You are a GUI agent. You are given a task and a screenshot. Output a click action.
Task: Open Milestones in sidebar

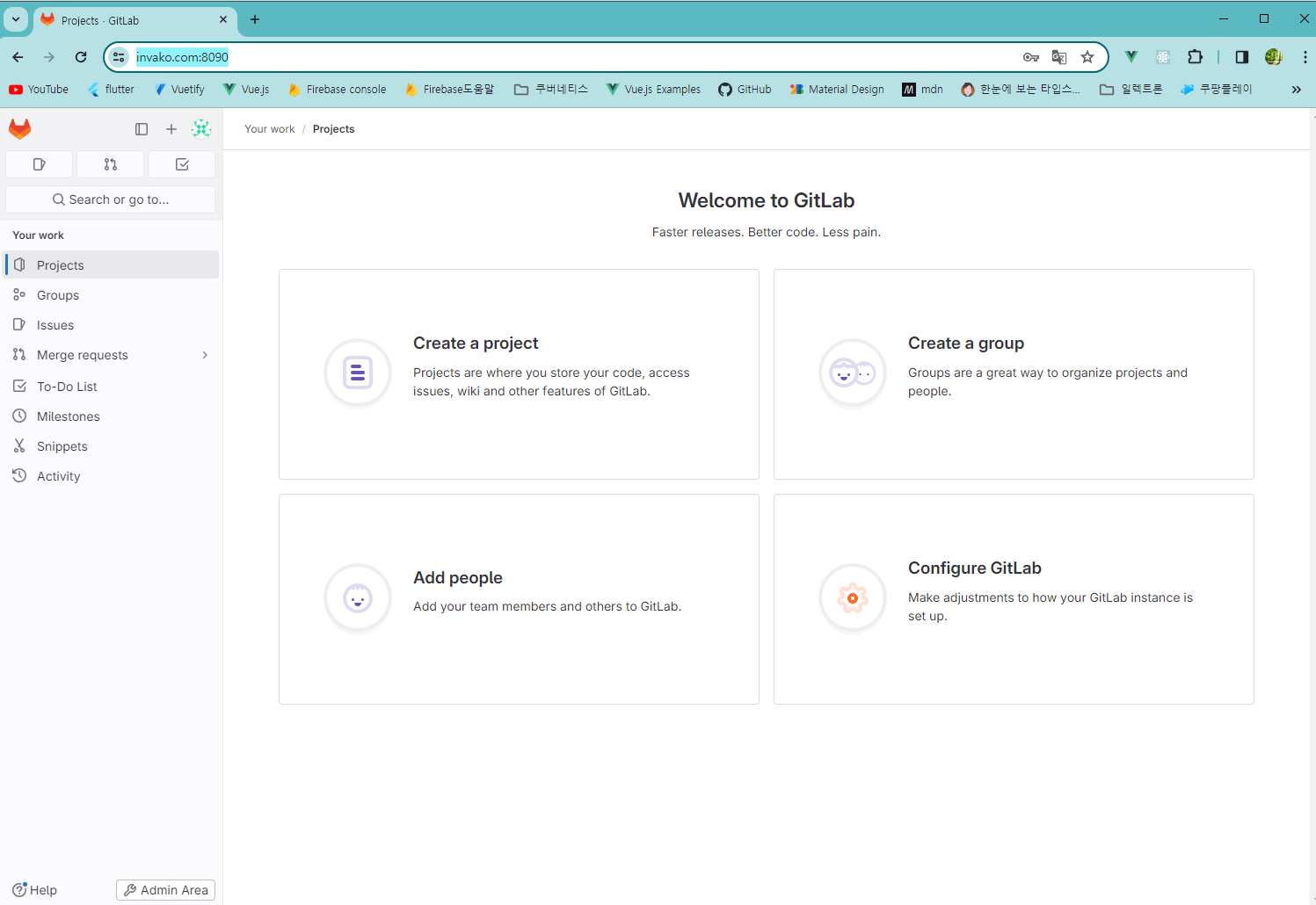pos(112,416)
